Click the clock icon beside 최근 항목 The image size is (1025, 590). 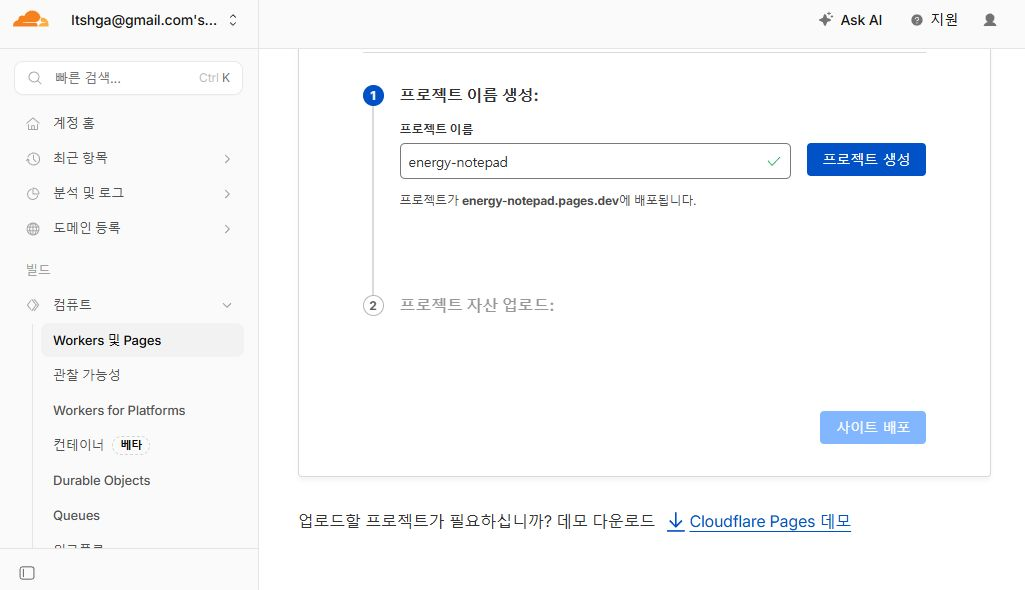click(x=33, y=158)
